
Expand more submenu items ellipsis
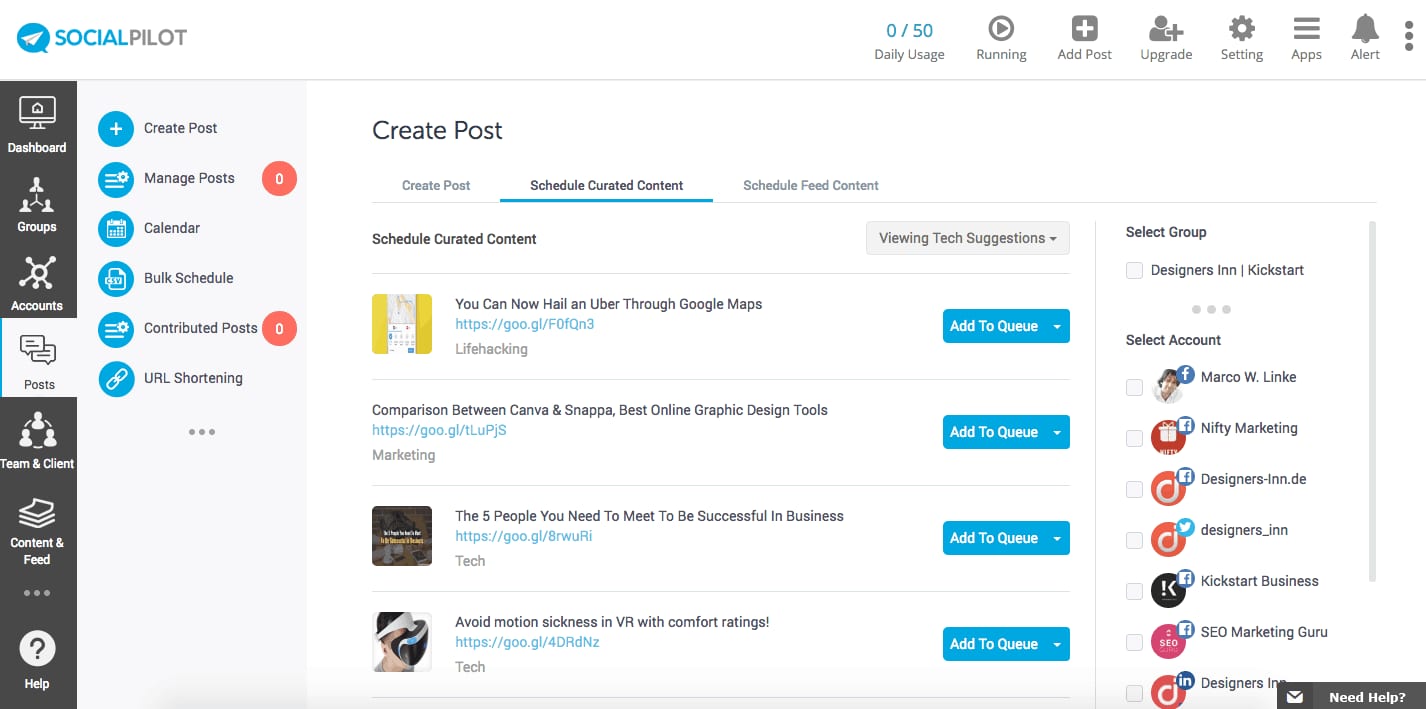pyautogui.click(x=202, y=432)
